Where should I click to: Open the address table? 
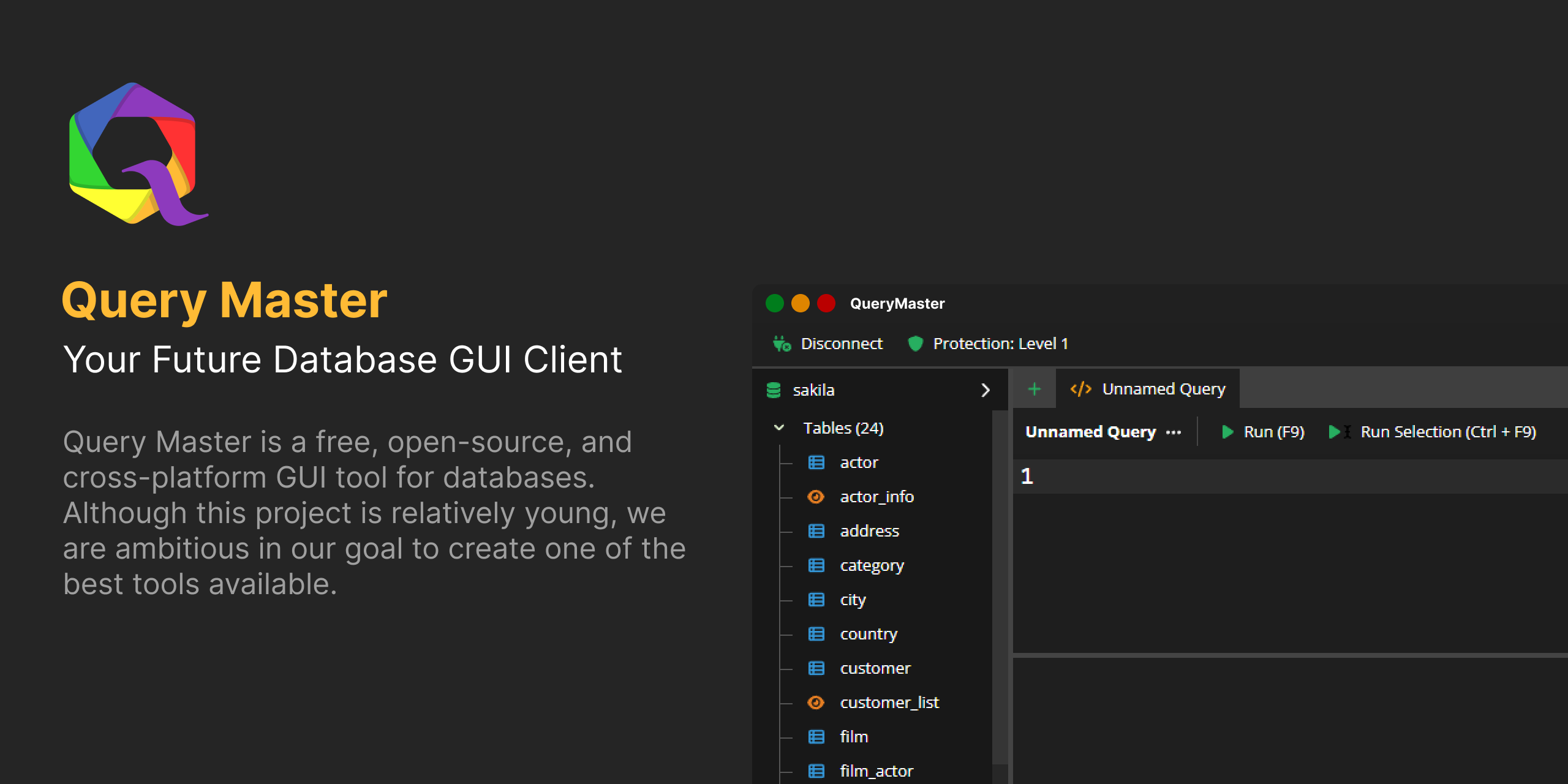pos(869,531)
